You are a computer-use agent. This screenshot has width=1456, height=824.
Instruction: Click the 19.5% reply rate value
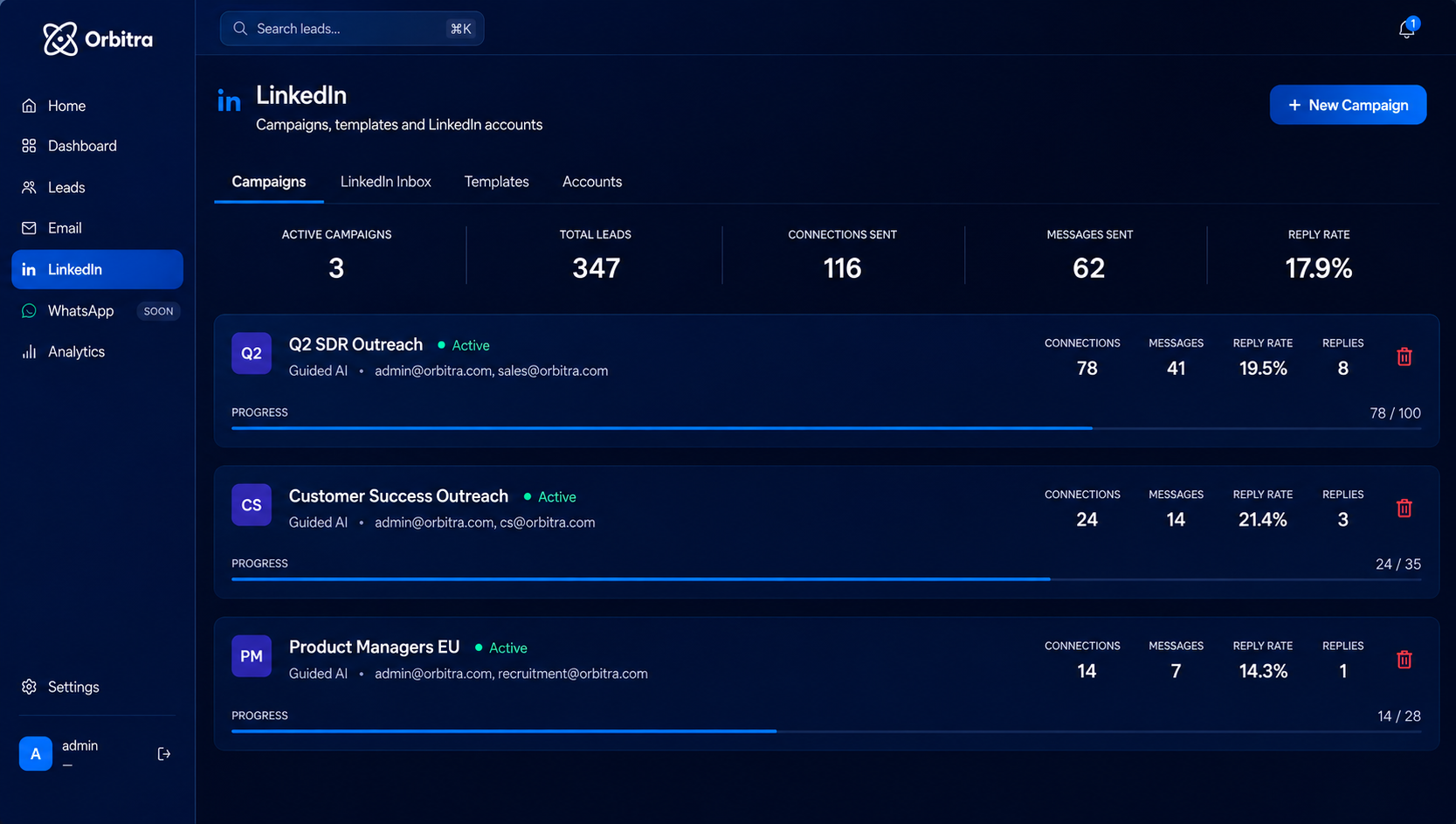click(1263, 368)
